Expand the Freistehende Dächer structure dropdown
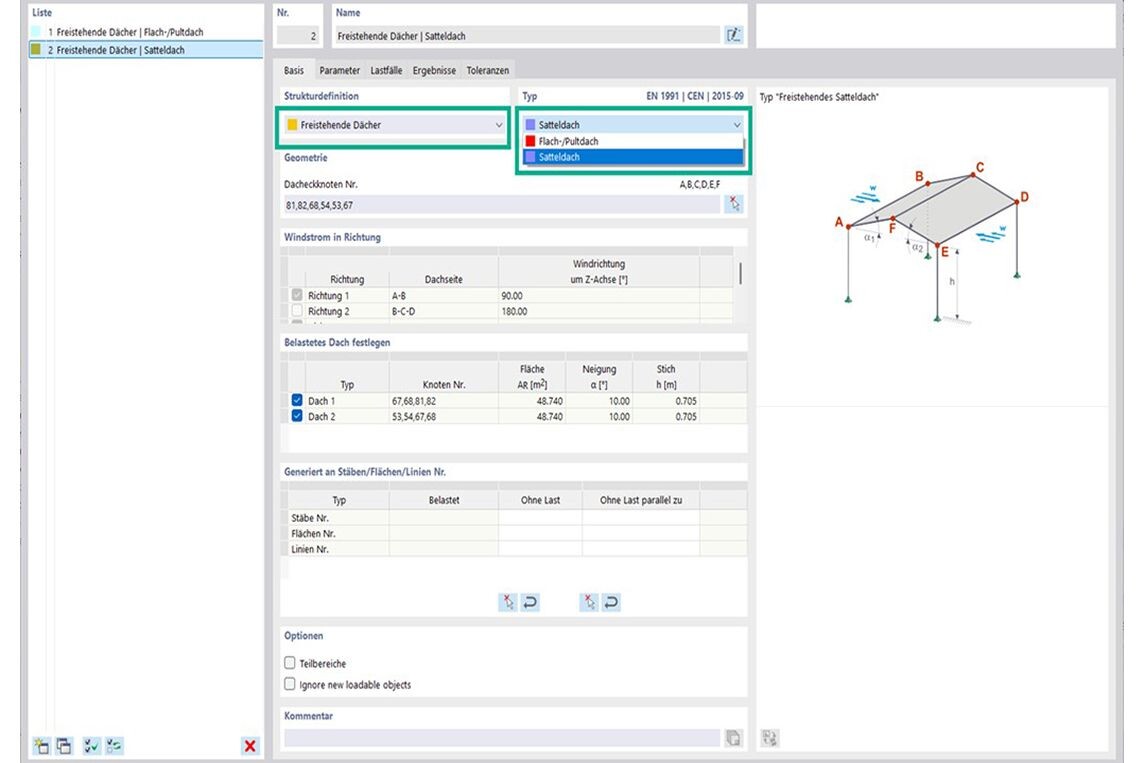 499,125
